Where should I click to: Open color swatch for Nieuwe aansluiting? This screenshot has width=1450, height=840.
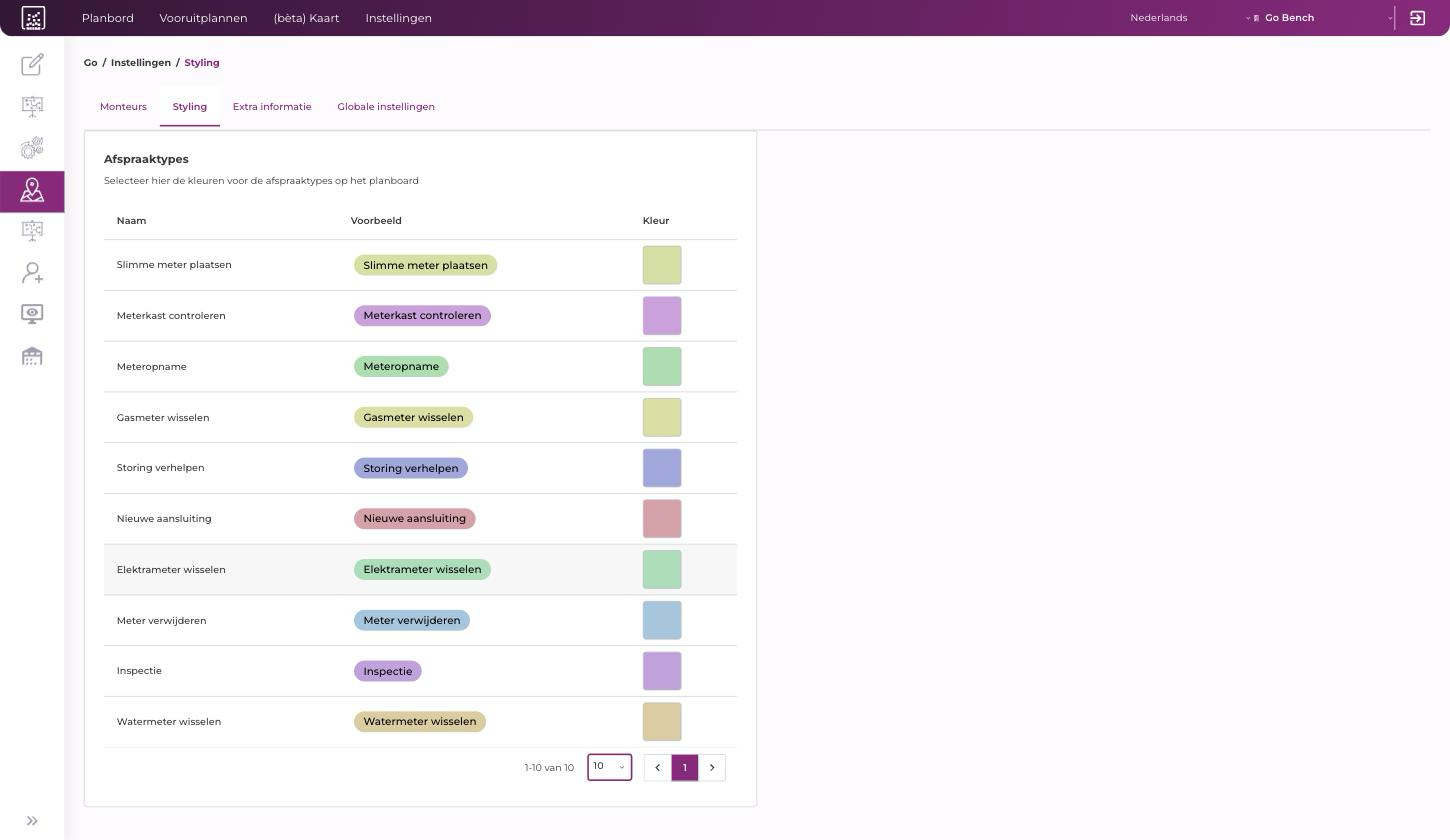tap(662, 519)
